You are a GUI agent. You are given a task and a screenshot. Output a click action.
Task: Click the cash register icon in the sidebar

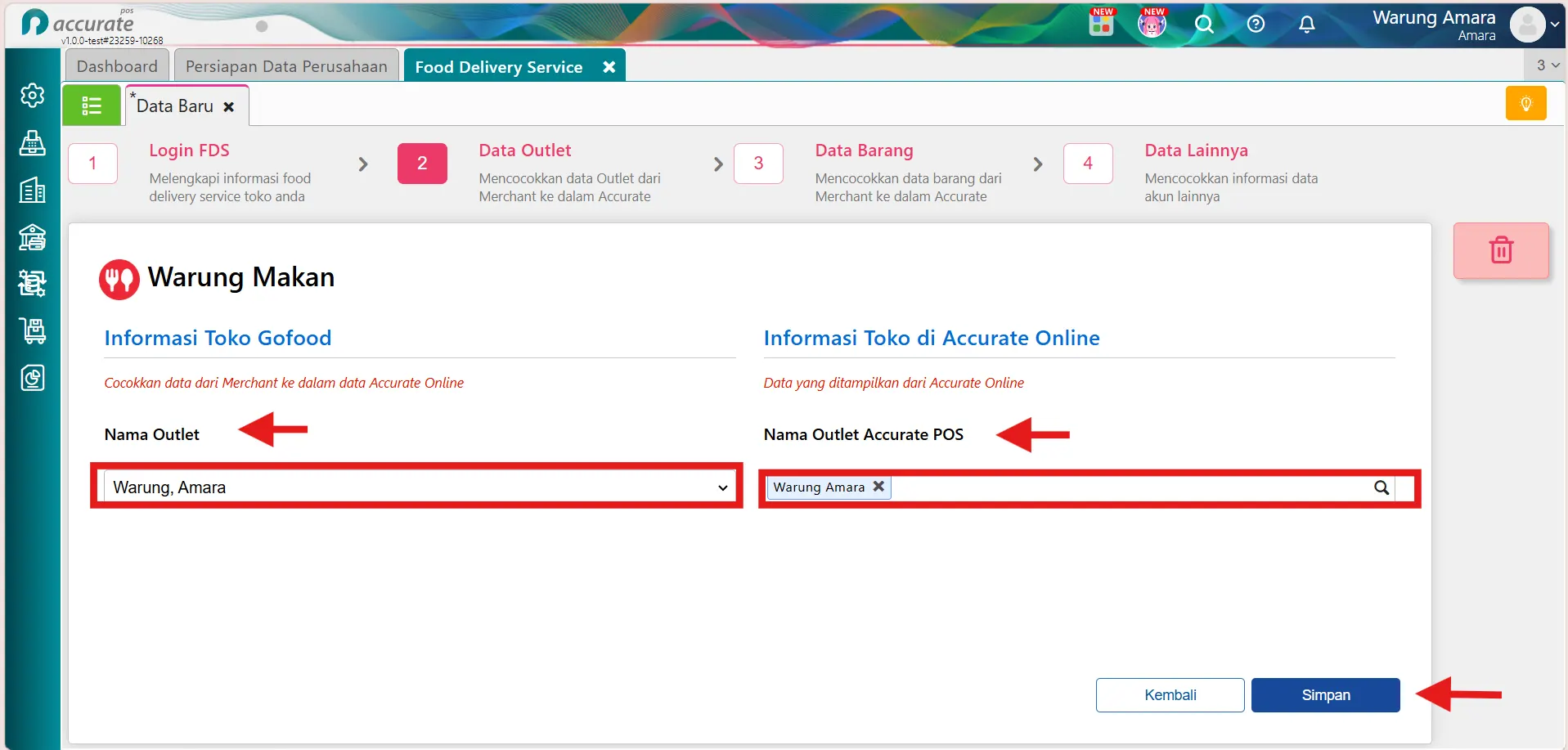33,143
